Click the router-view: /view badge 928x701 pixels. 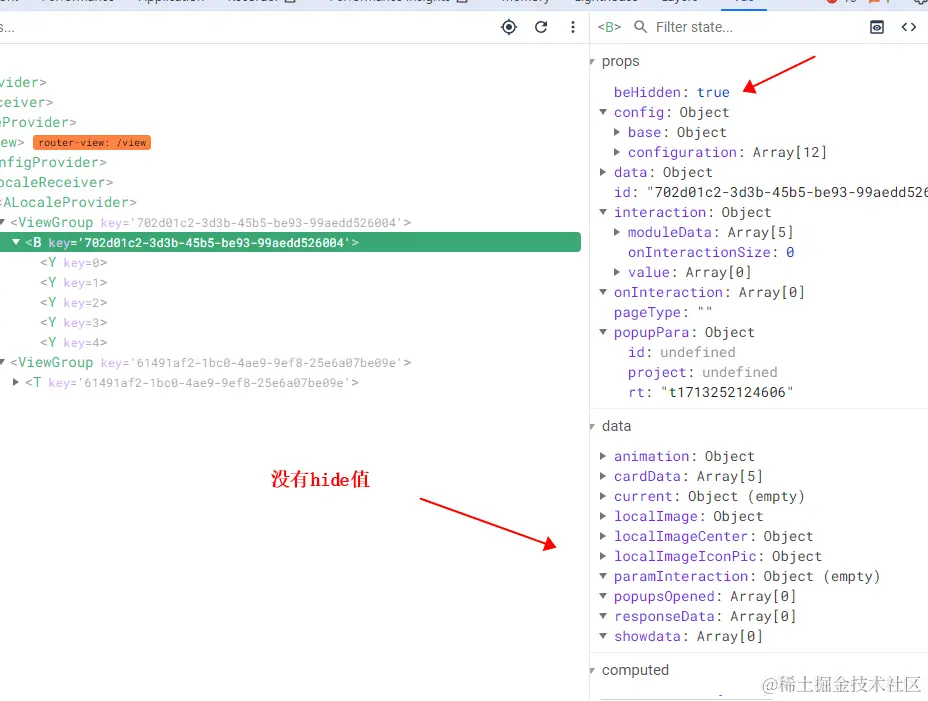(x=92, y=143)
